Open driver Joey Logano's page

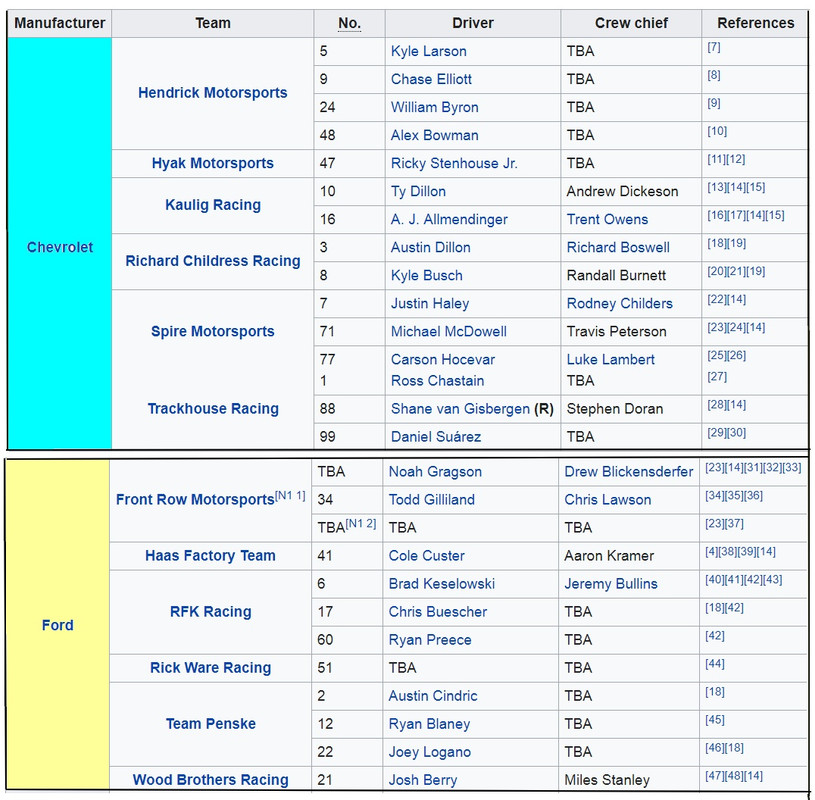(430, 753)
